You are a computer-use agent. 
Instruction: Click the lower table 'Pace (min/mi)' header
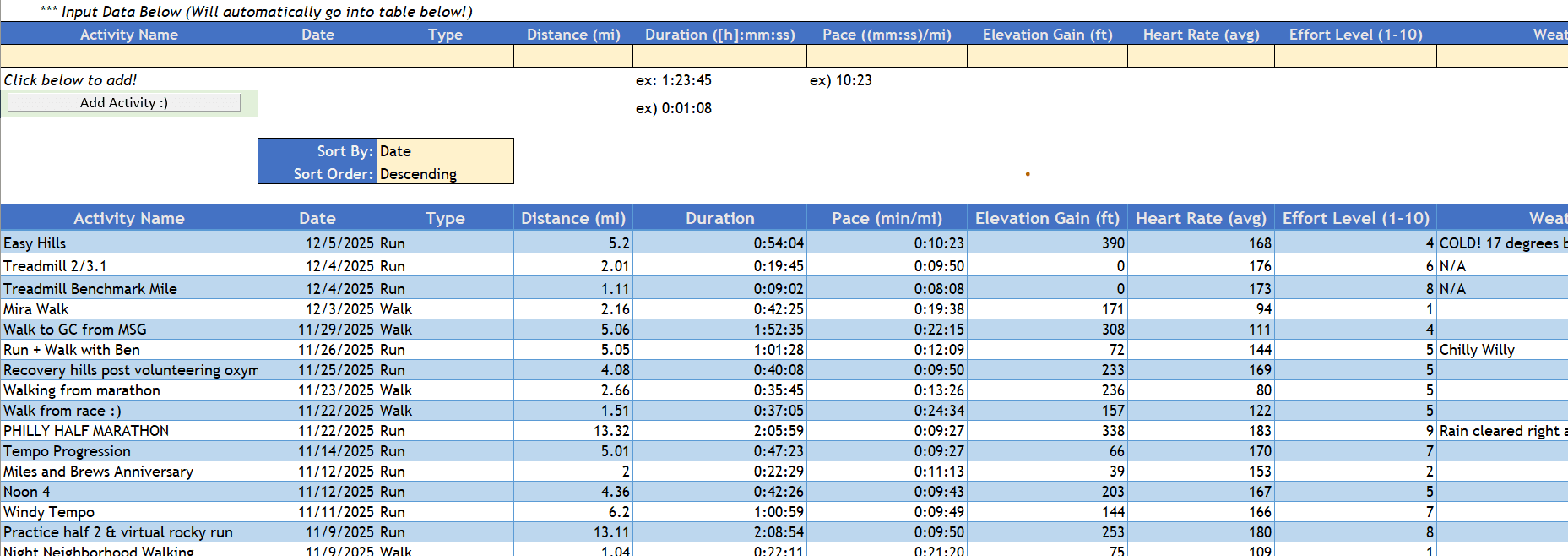coord(887,218)
